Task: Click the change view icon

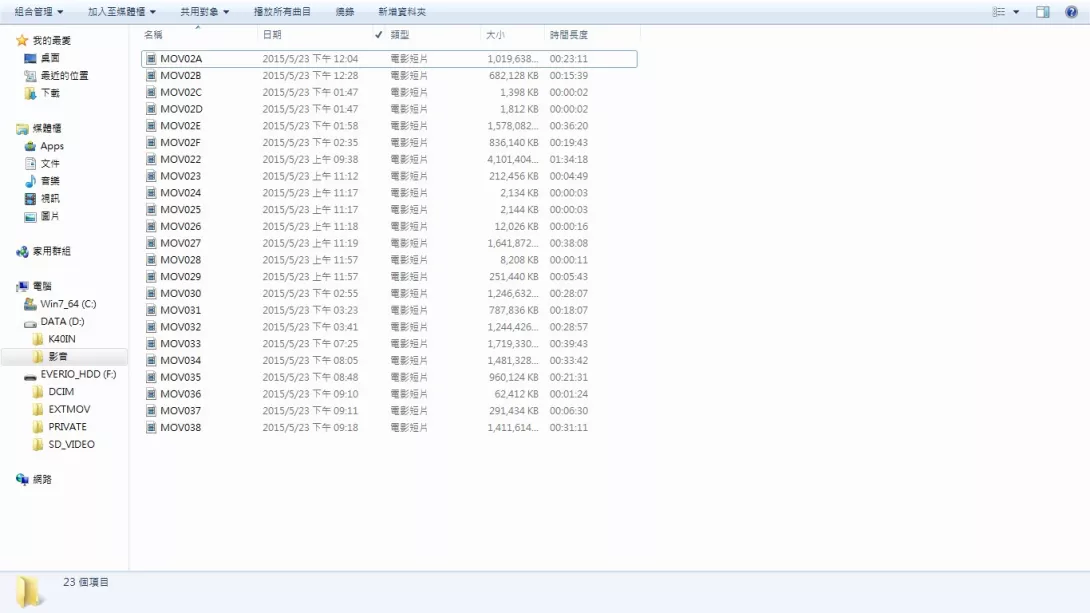Action: (998, 12)
